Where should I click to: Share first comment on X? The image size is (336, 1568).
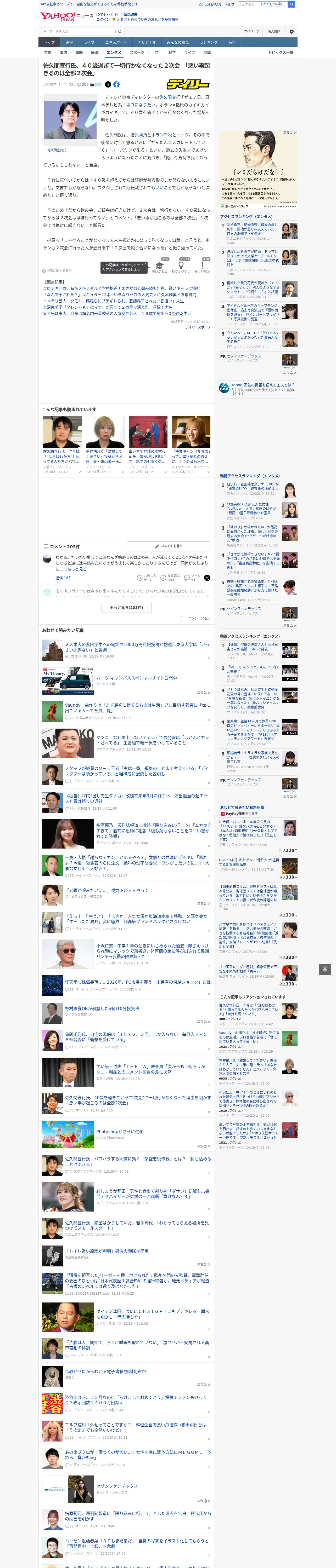point(207,578)
